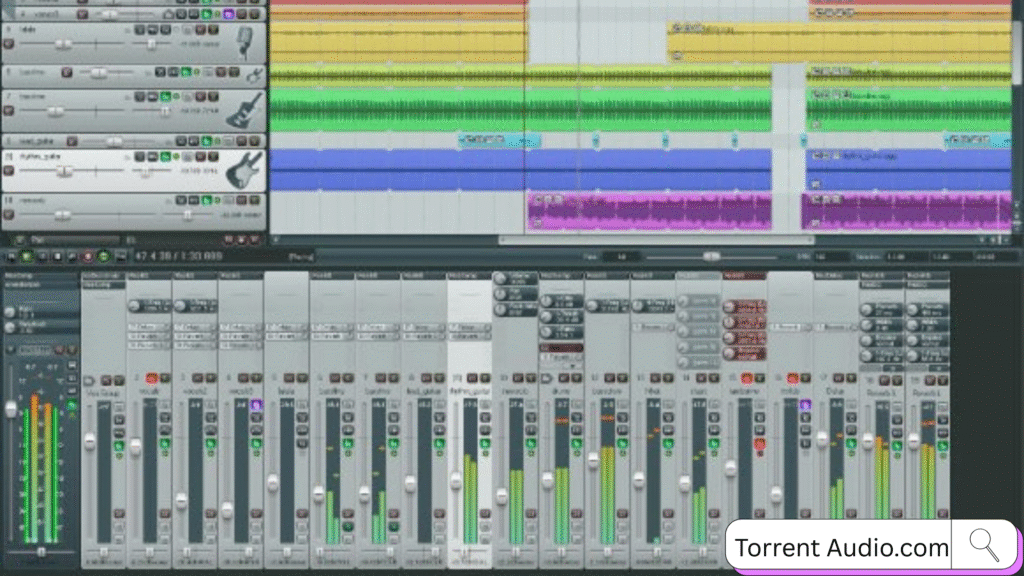Click the magnifier icon beside Torrent Audio.com

(984, 546)
